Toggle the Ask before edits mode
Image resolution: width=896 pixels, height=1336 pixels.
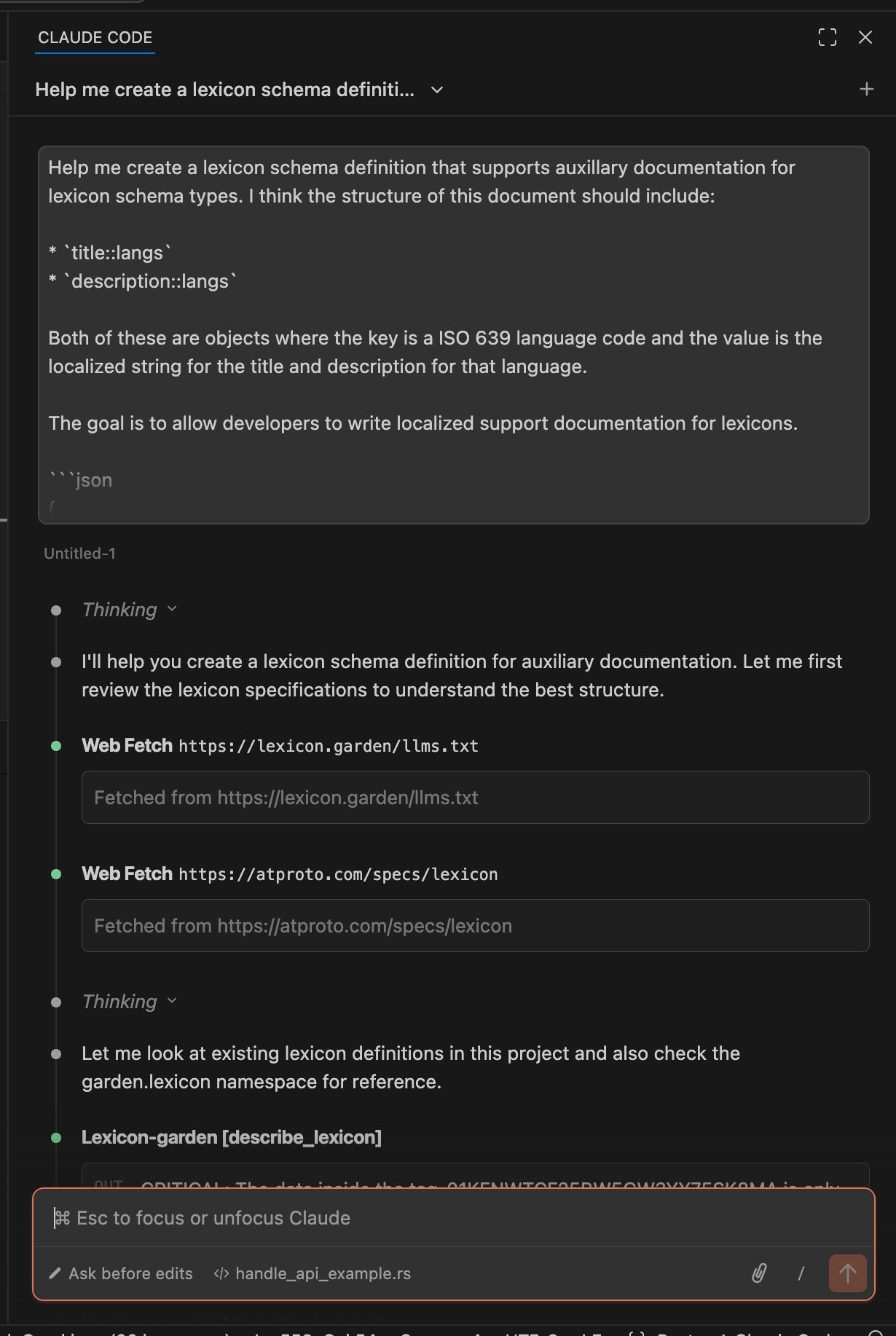pyautogui.click(x=121, y=1273)
